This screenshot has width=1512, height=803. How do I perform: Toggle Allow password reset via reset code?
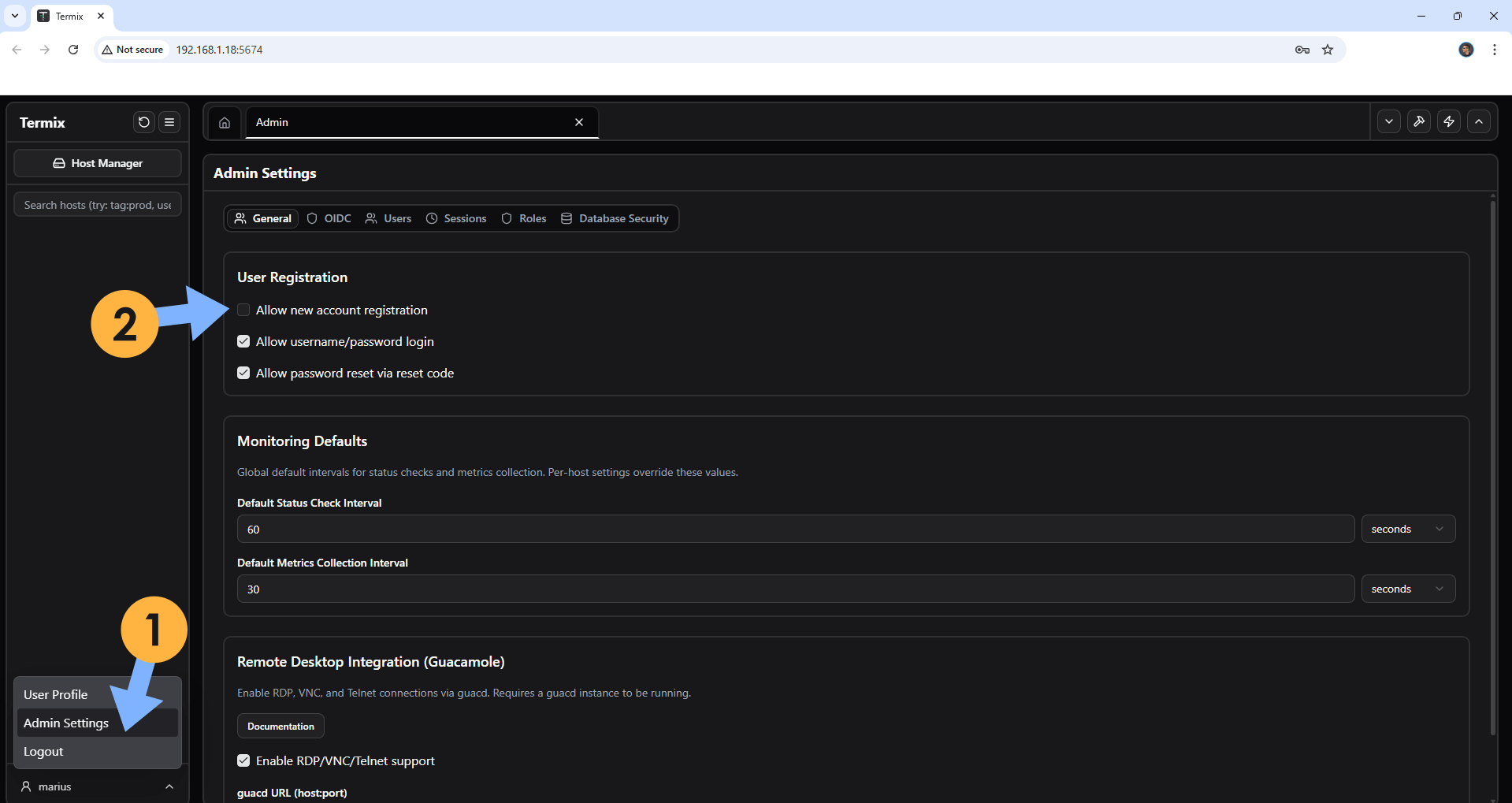click(x=243, y=374)
